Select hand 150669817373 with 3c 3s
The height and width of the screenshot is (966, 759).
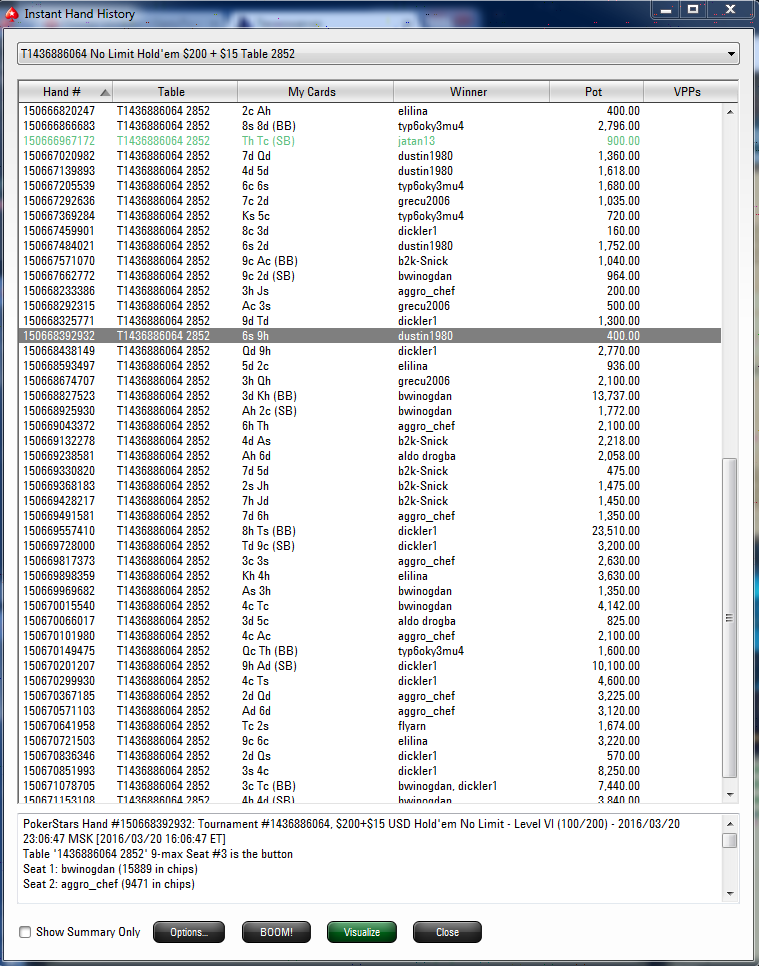click(x=370, y=561)
